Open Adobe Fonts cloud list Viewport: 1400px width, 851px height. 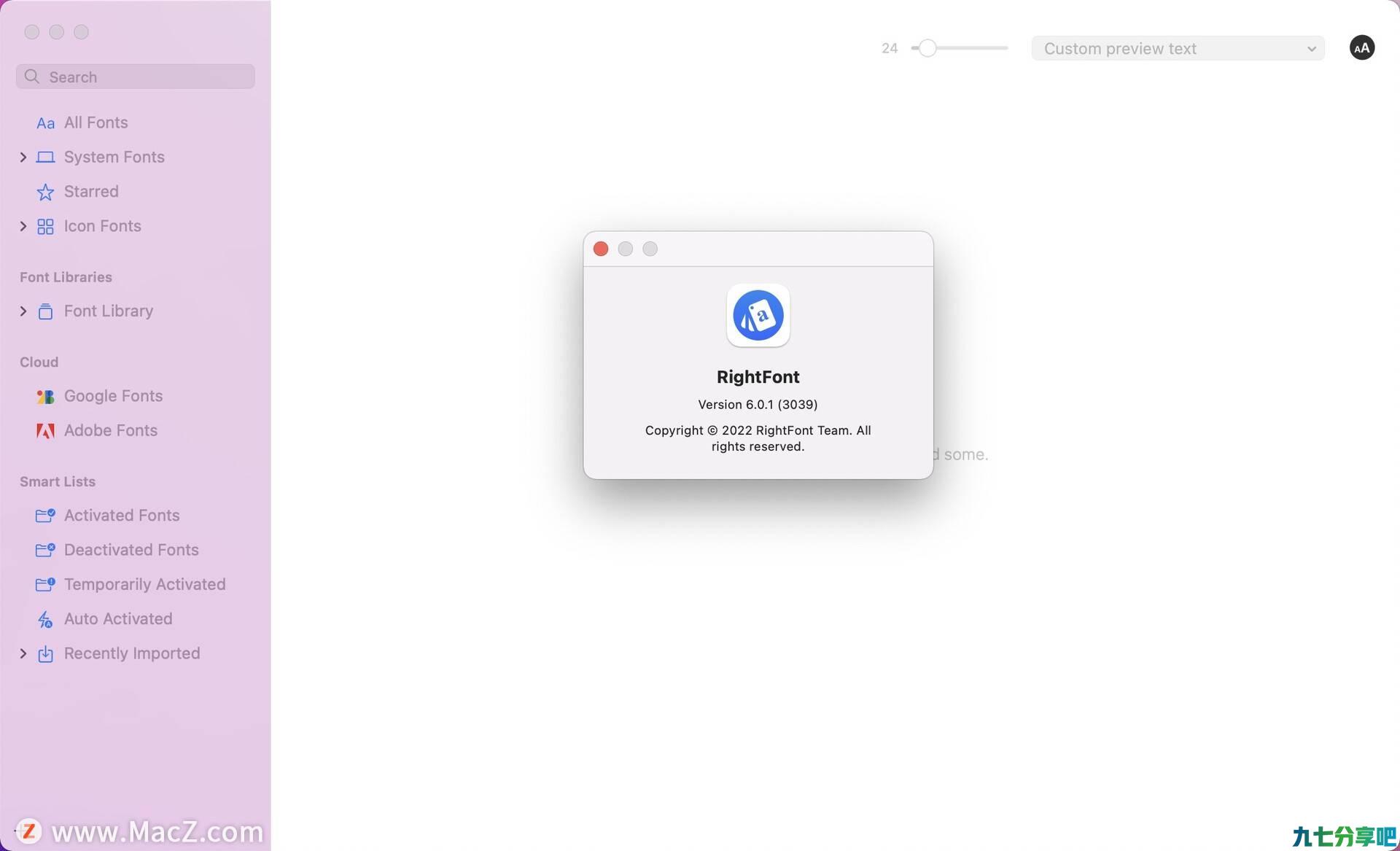pyautogui.click(x=110, y=430)
